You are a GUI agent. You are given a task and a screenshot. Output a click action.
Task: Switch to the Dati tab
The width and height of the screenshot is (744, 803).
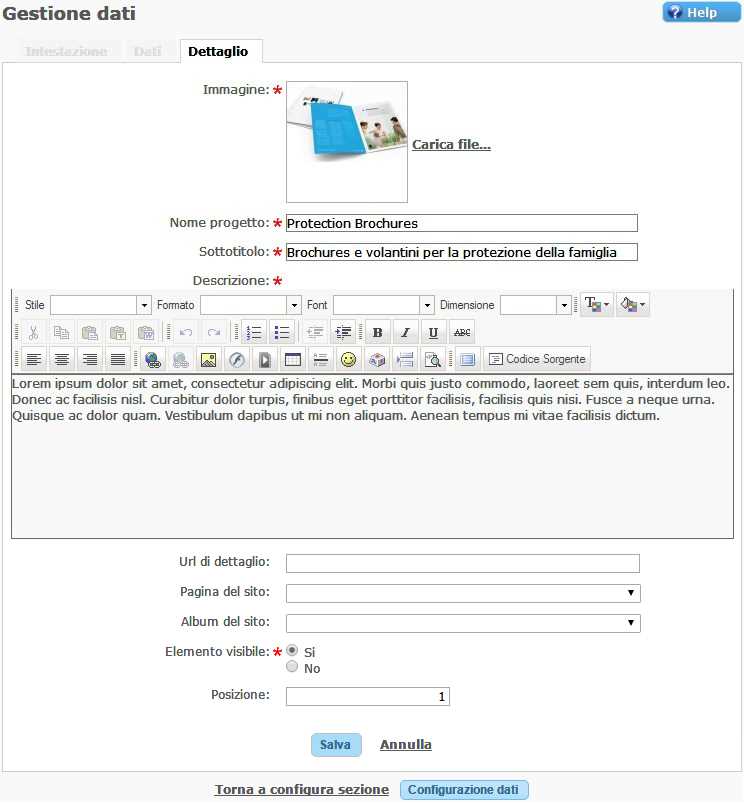(x=148, y=51)
